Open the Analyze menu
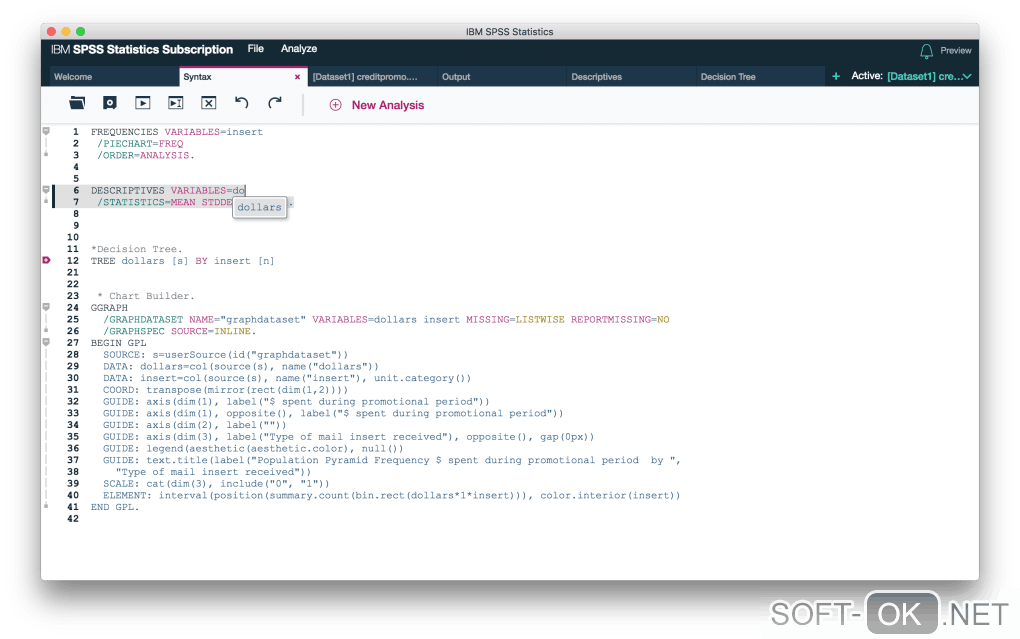Image resolution: width=1020 pixels, height=639 pixels. pos(299,49)
